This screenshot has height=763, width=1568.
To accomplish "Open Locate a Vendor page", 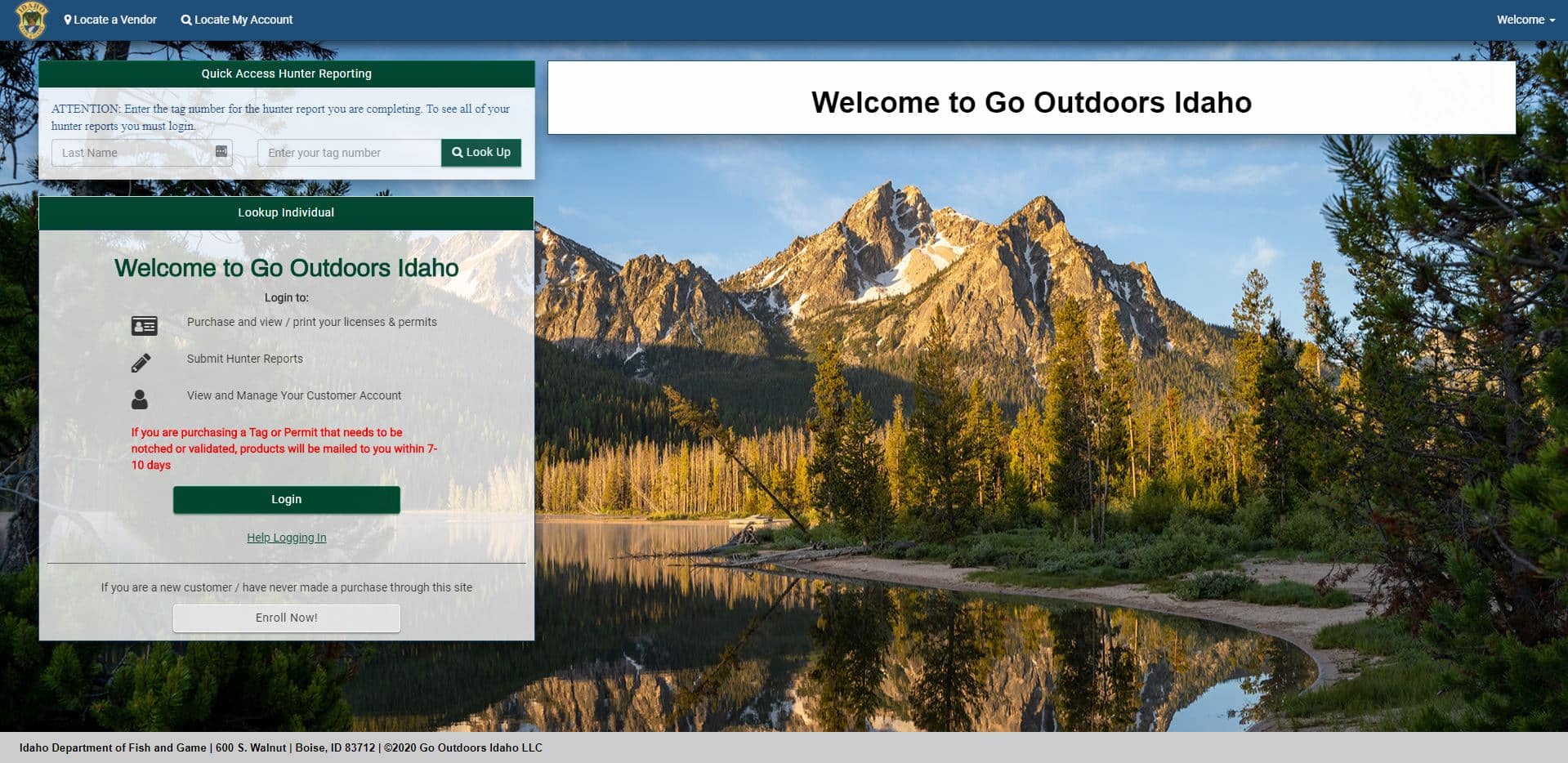I will (x=110, y=20).
